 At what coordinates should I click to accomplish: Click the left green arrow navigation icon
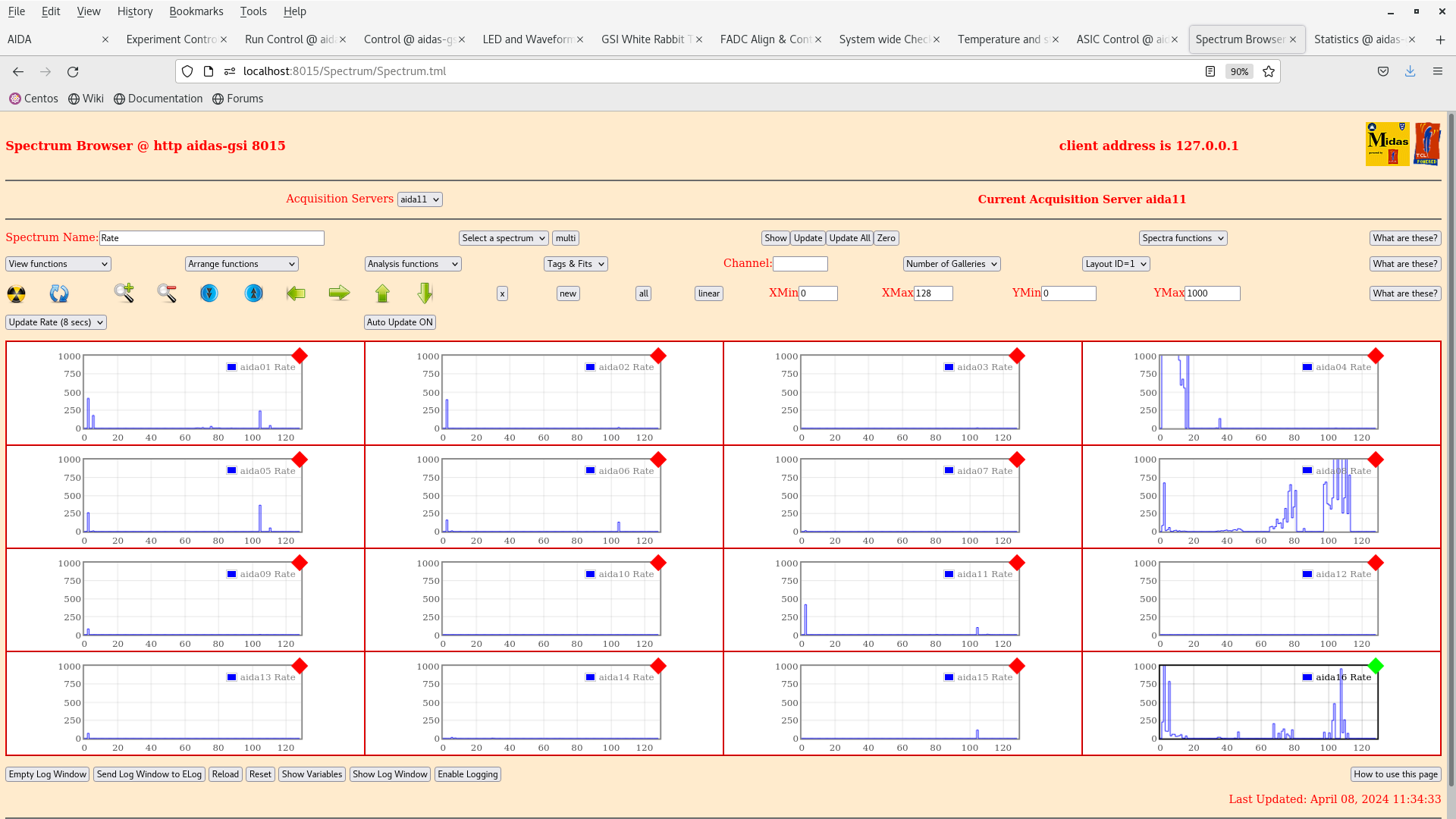pos(296,292)
